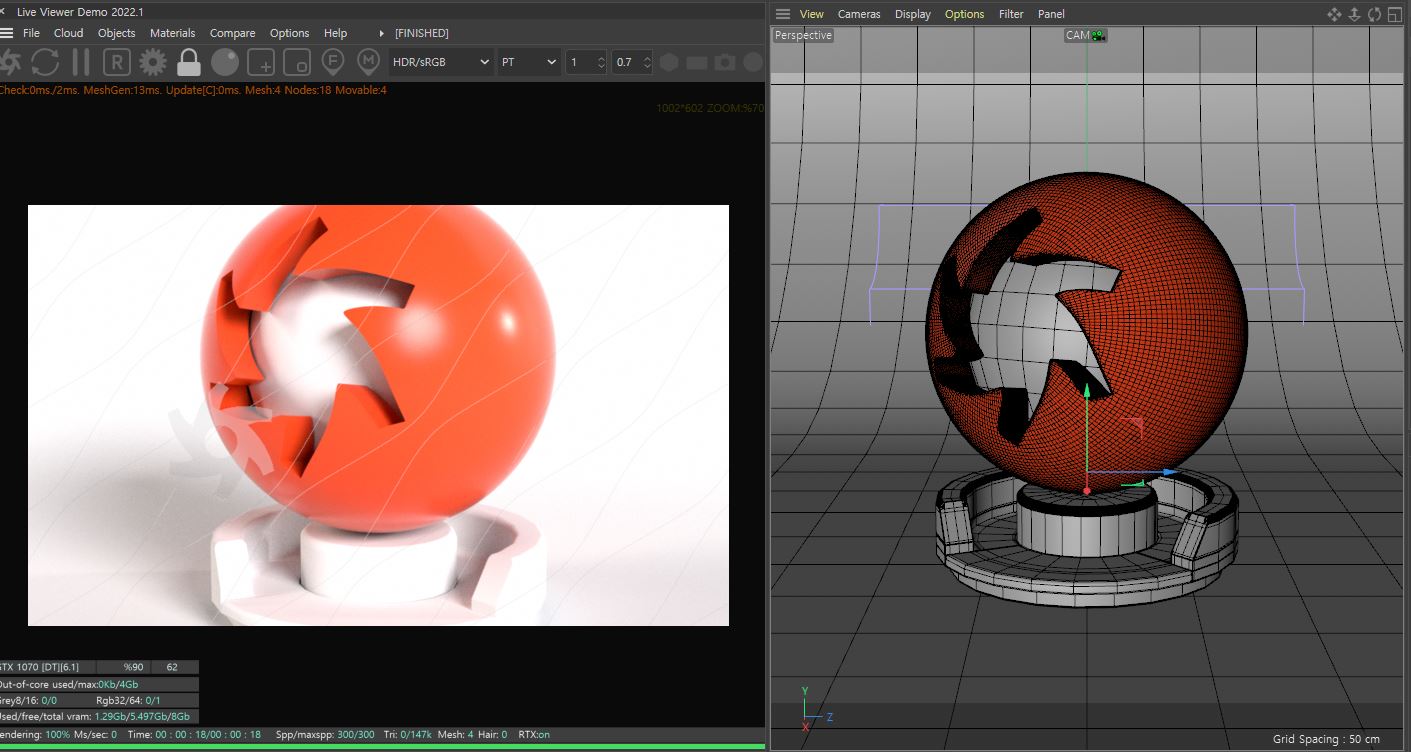This screenshot has height=752, width=1411.
Task: Click the red axis band corner handle
Action: click(1134, 430)
